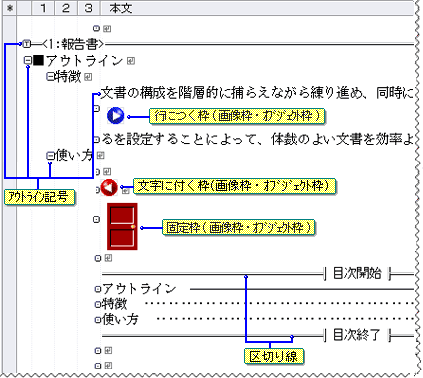The height and width of the screenshot is (378, 423).
Task: Click table of contents entry アウトライン
Action: (x=139, y=289)
